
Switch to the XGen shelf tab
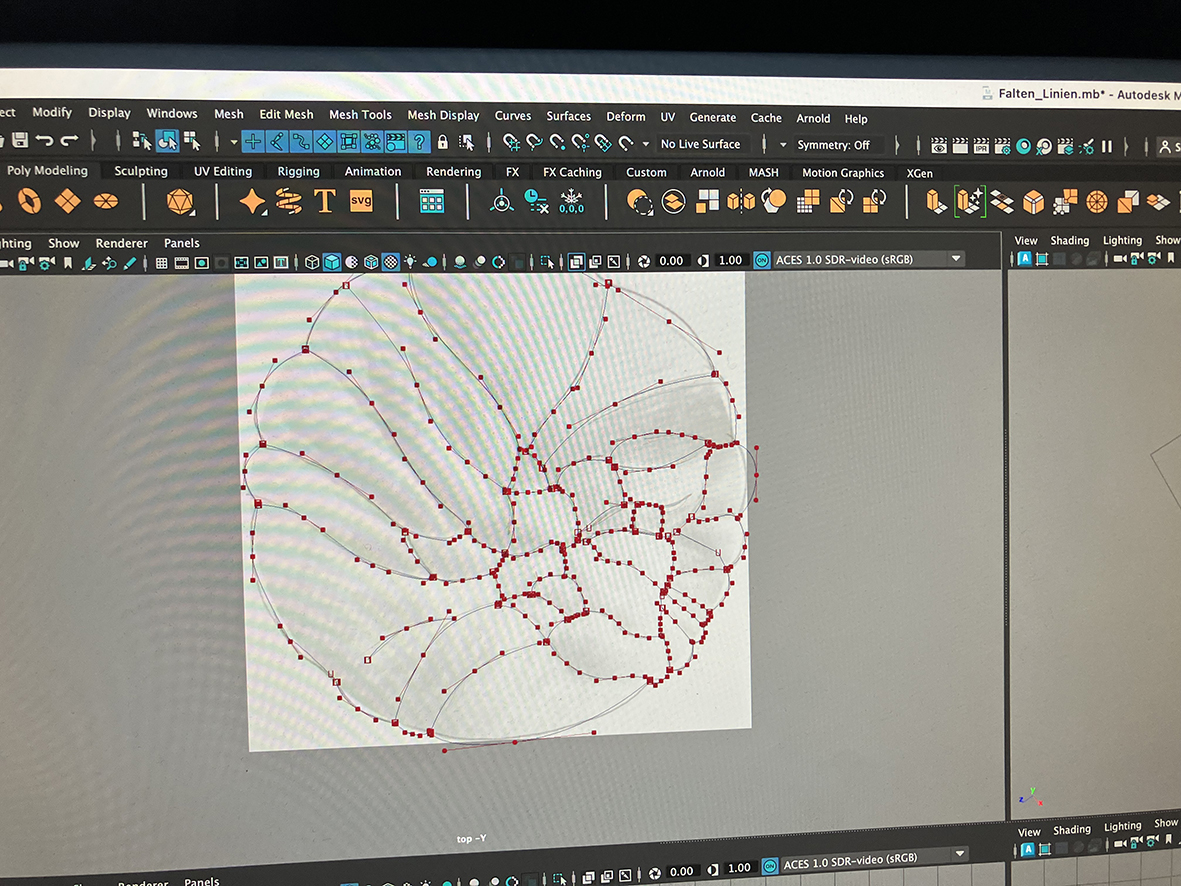tap(919, 173)
